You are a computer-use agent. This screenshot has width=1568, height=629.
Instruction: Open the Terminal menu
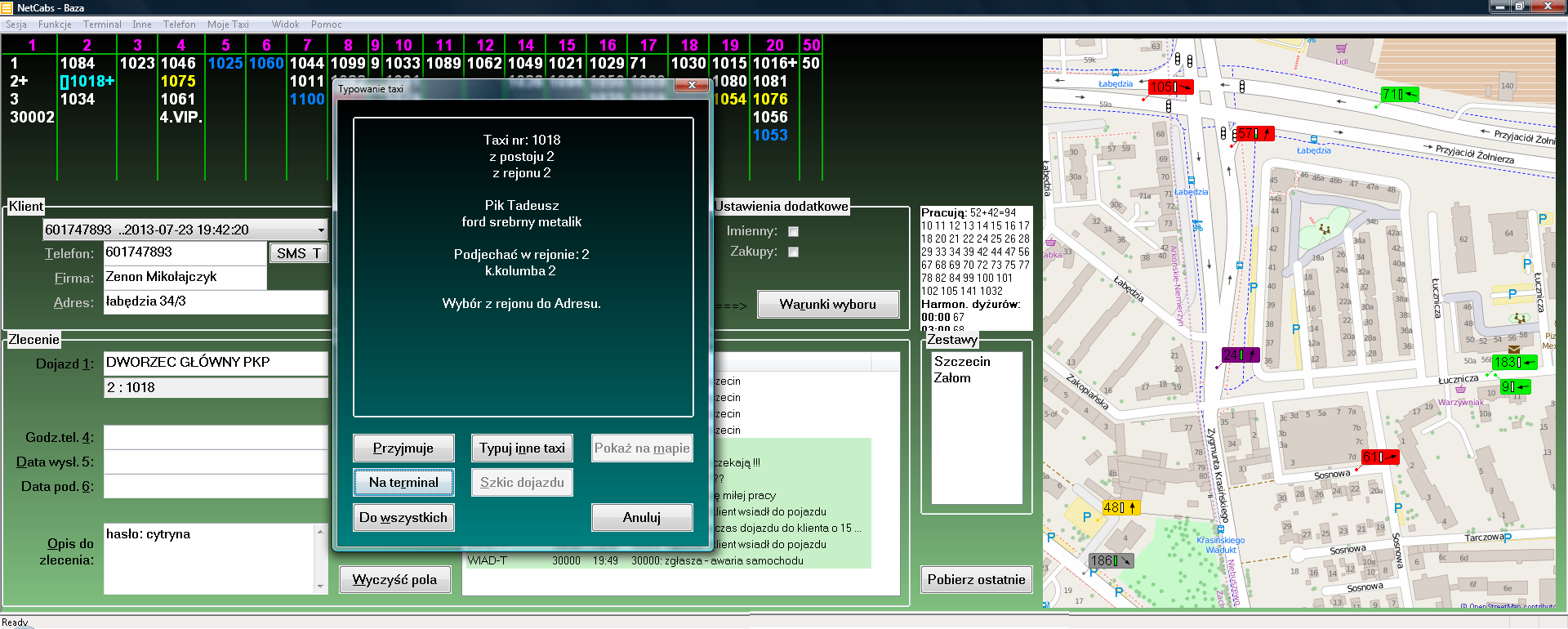[102, 25]
